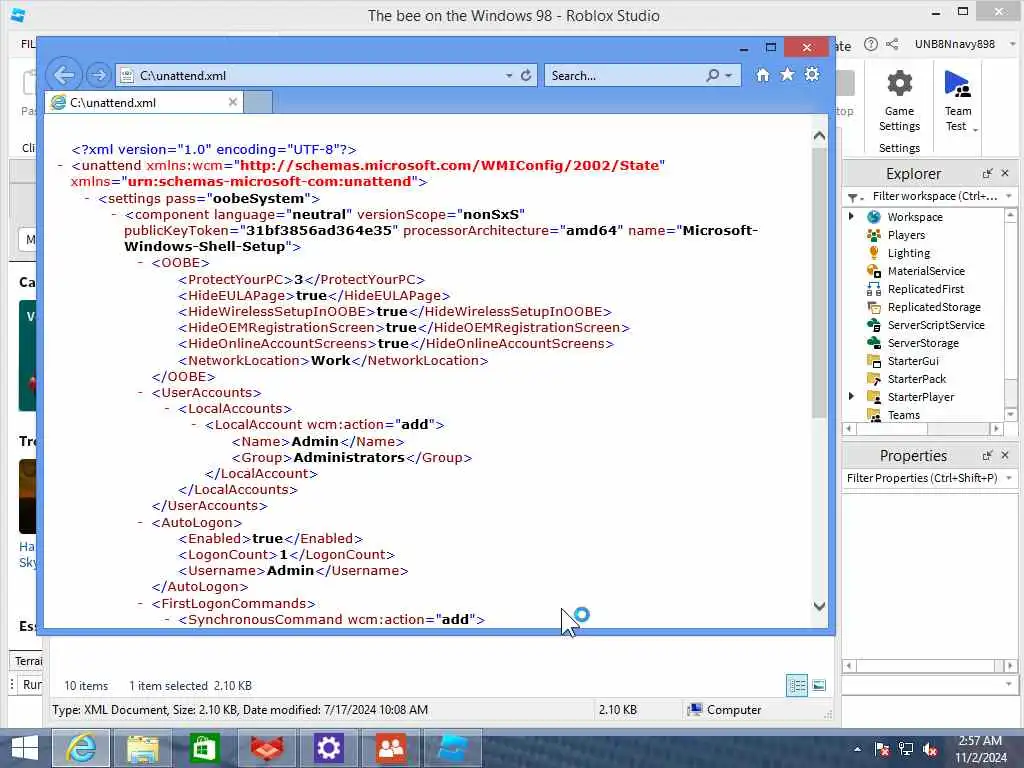The height and width of the screenshot is (768, 1024).
Task: Open the search provider dropdown arrow
Action: point(728,76)
